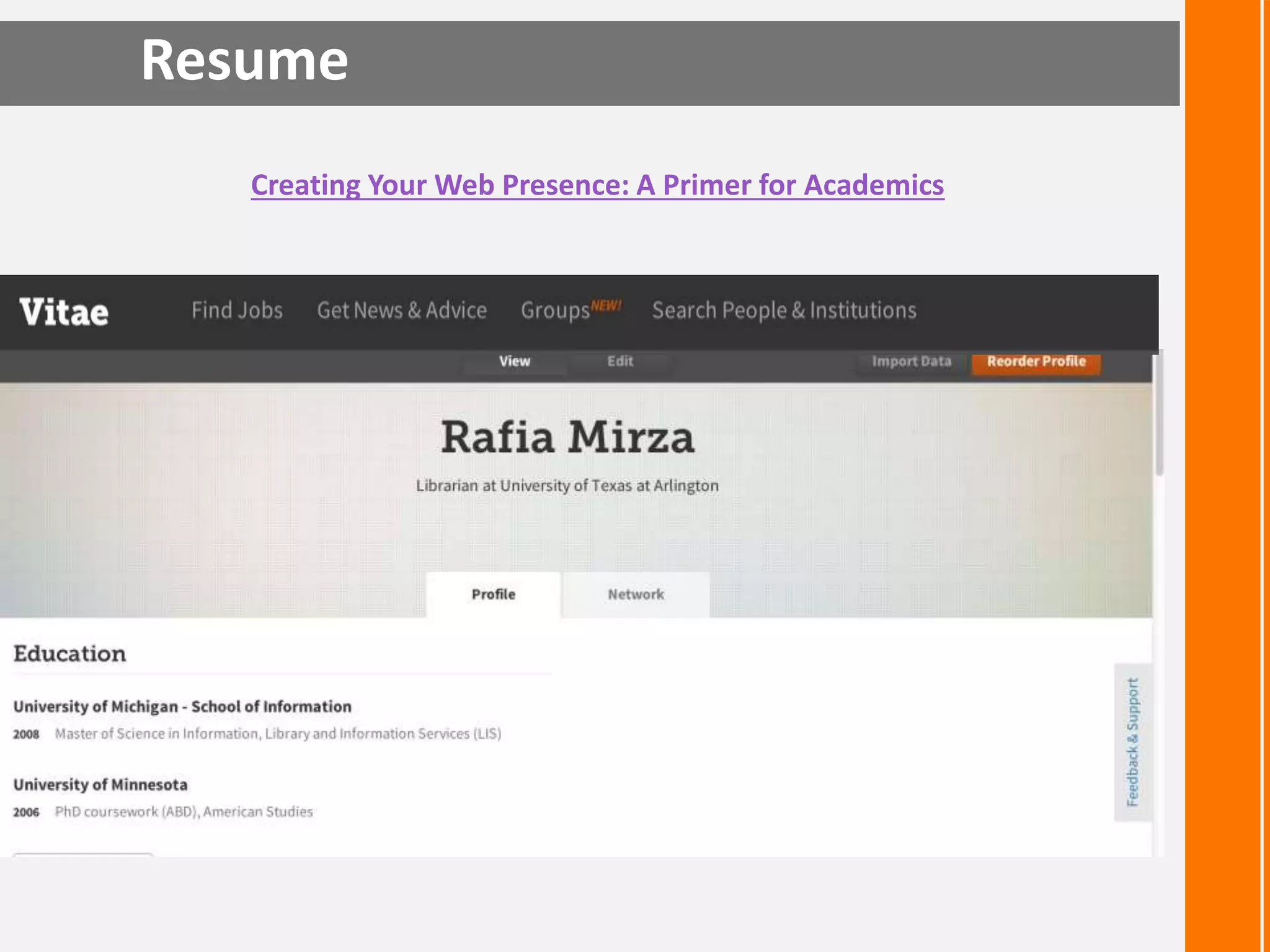This screenshot has width=1270, height=952.
Task: Click University of Michigan - School of Information
Action: tap(182, 707)
